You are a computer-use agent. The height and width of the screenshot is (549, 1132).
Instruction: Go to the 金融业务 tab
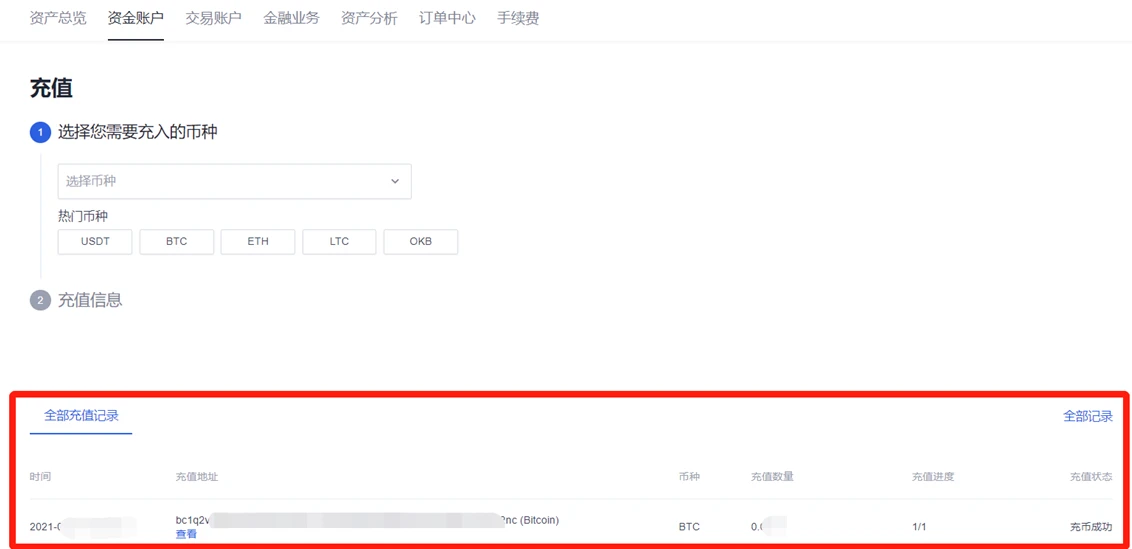point(291,18)
